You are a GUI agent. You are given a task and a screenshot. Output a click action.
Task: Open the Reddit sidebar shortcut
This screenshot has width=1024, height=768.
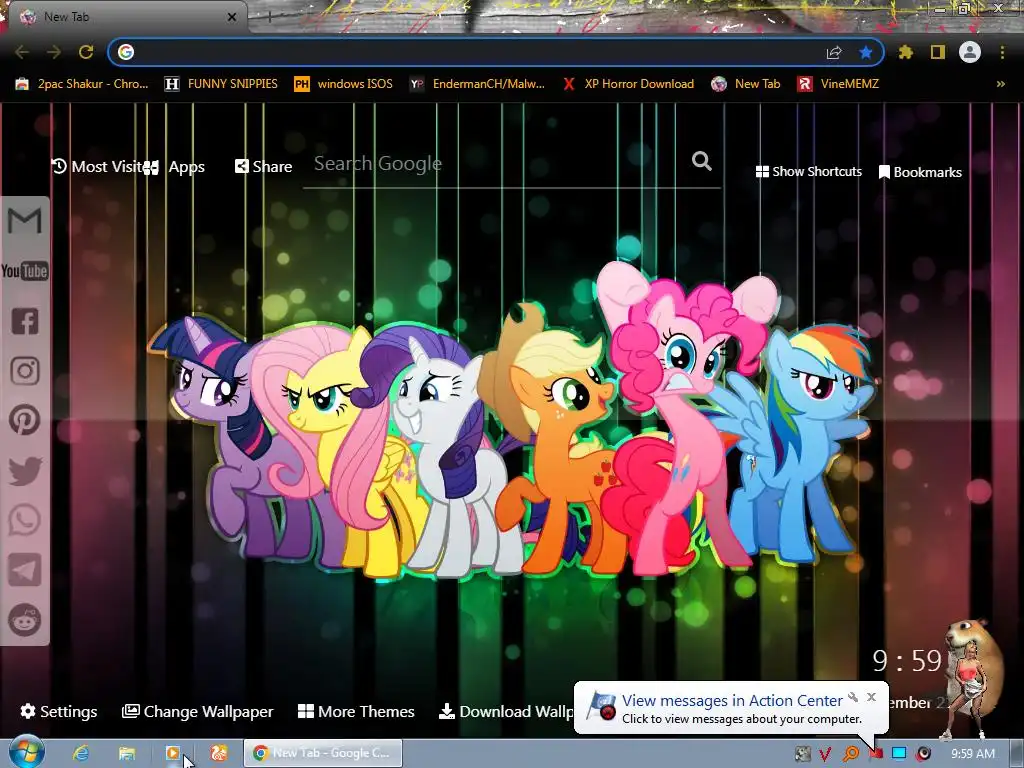click(x=25, y=620)
